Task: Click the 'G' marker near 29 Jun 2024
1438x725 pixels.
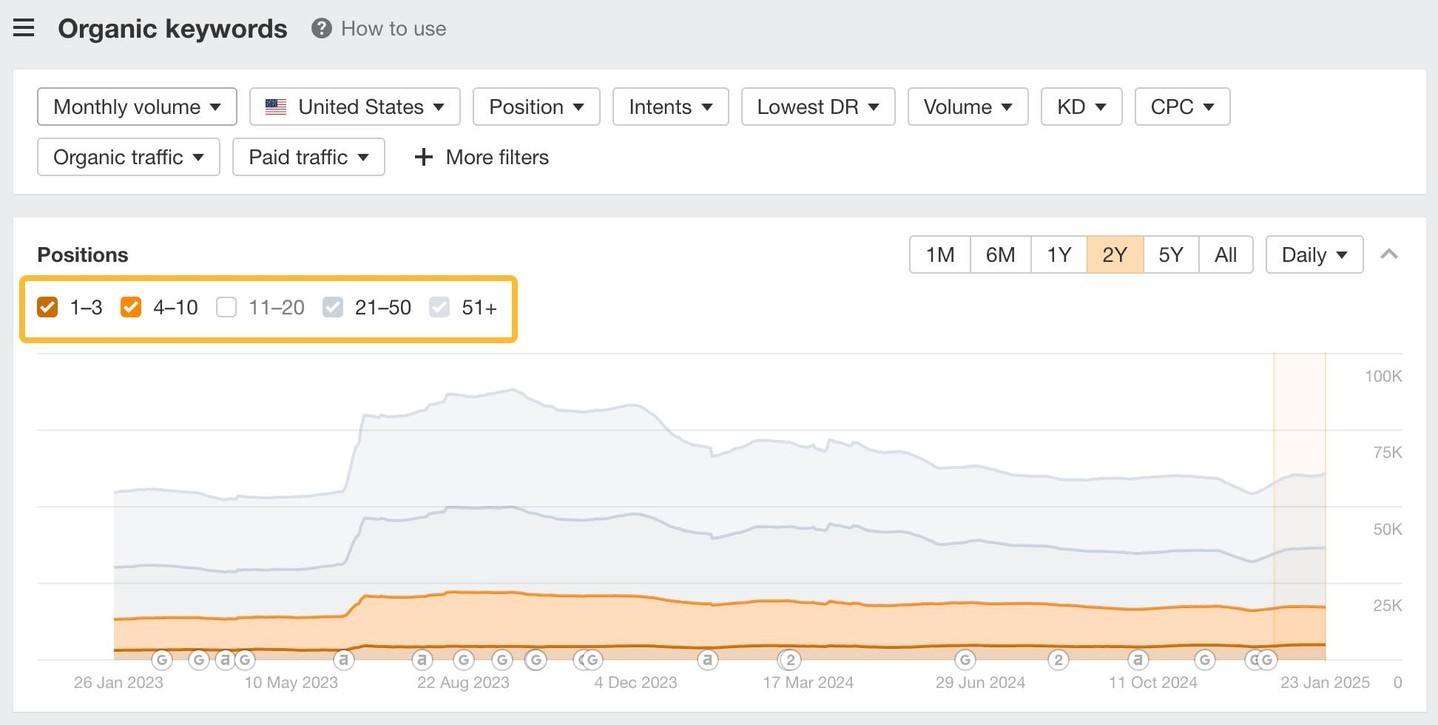Action: tap(965, 659)
